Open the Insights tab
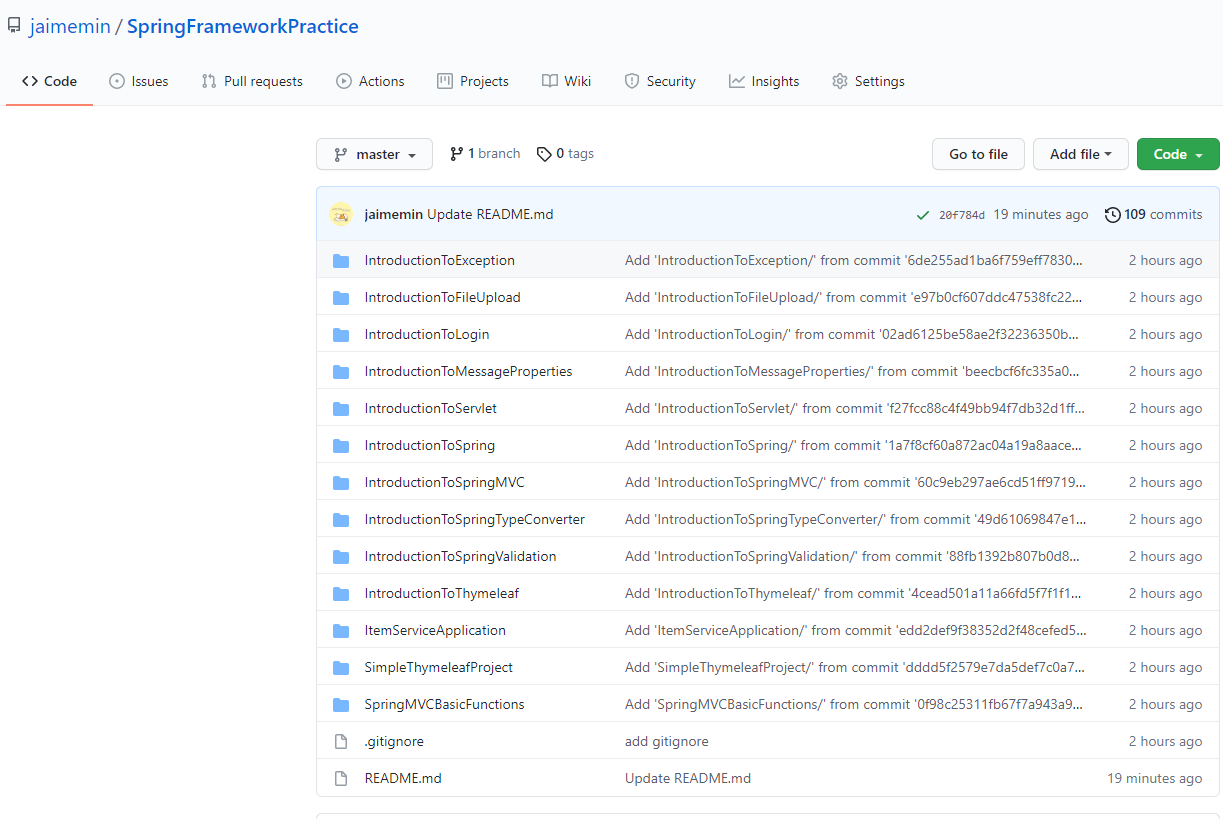This screenshot has width=1223, height=819. tap(764, 82)
